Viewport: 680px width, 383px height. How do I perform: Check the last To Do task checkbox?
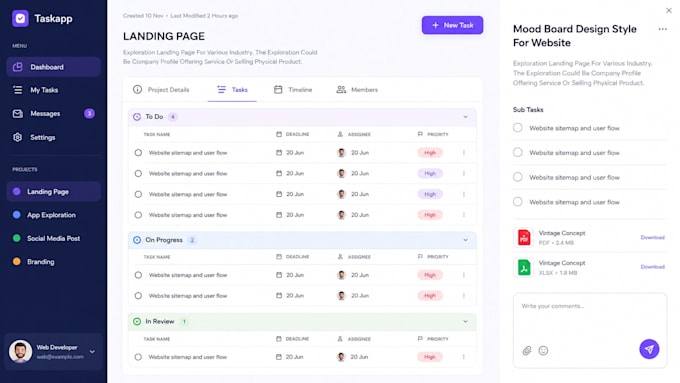[138, 215]
